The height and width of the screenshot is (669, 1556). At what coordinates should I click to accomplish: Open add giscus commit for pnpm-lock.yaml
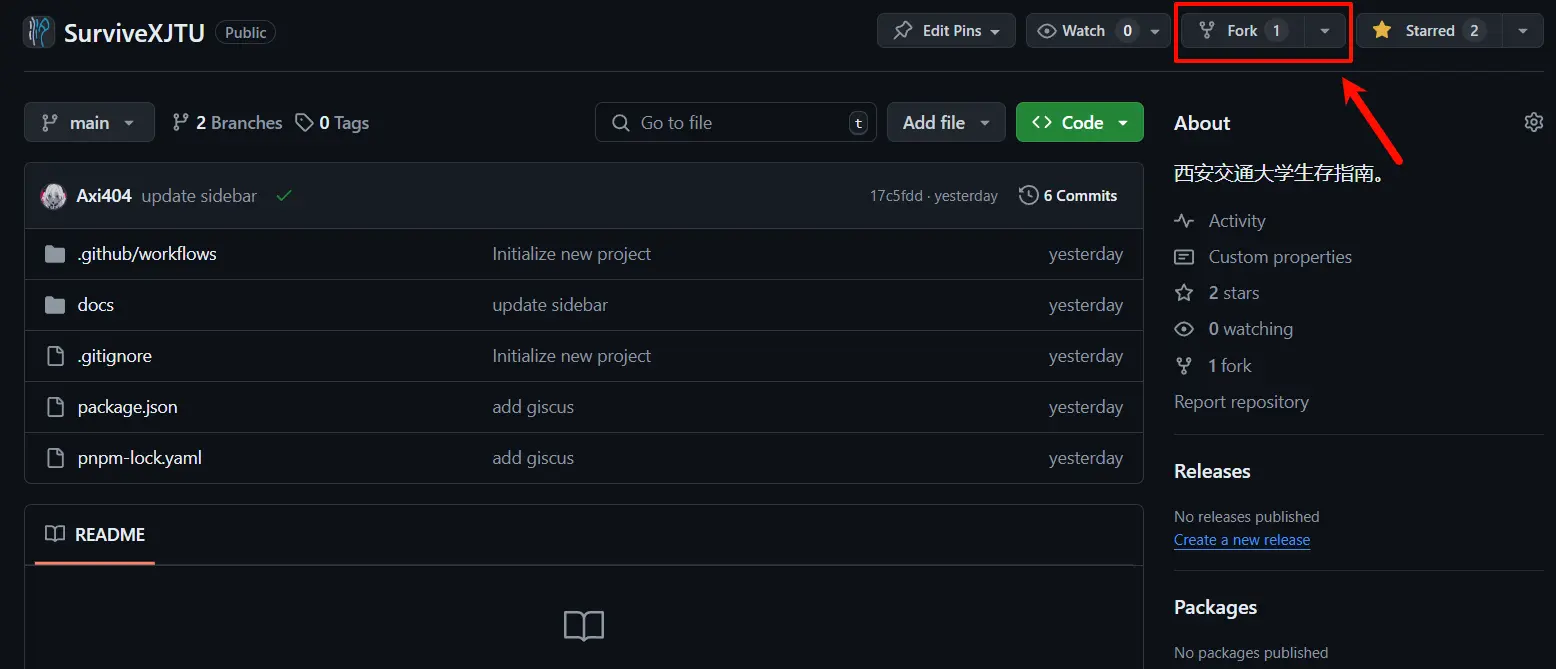point(533,458)
